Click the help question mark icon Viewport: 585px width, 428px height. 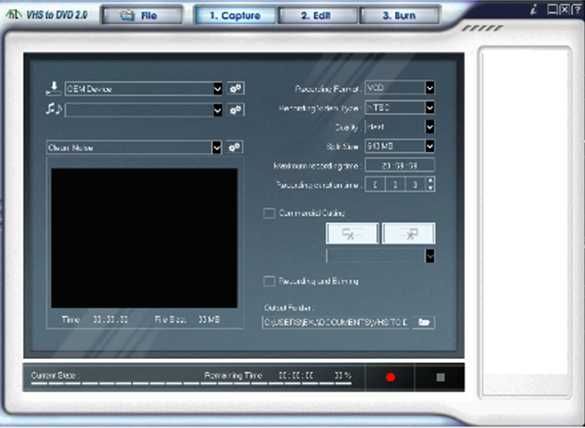point(579,9)
